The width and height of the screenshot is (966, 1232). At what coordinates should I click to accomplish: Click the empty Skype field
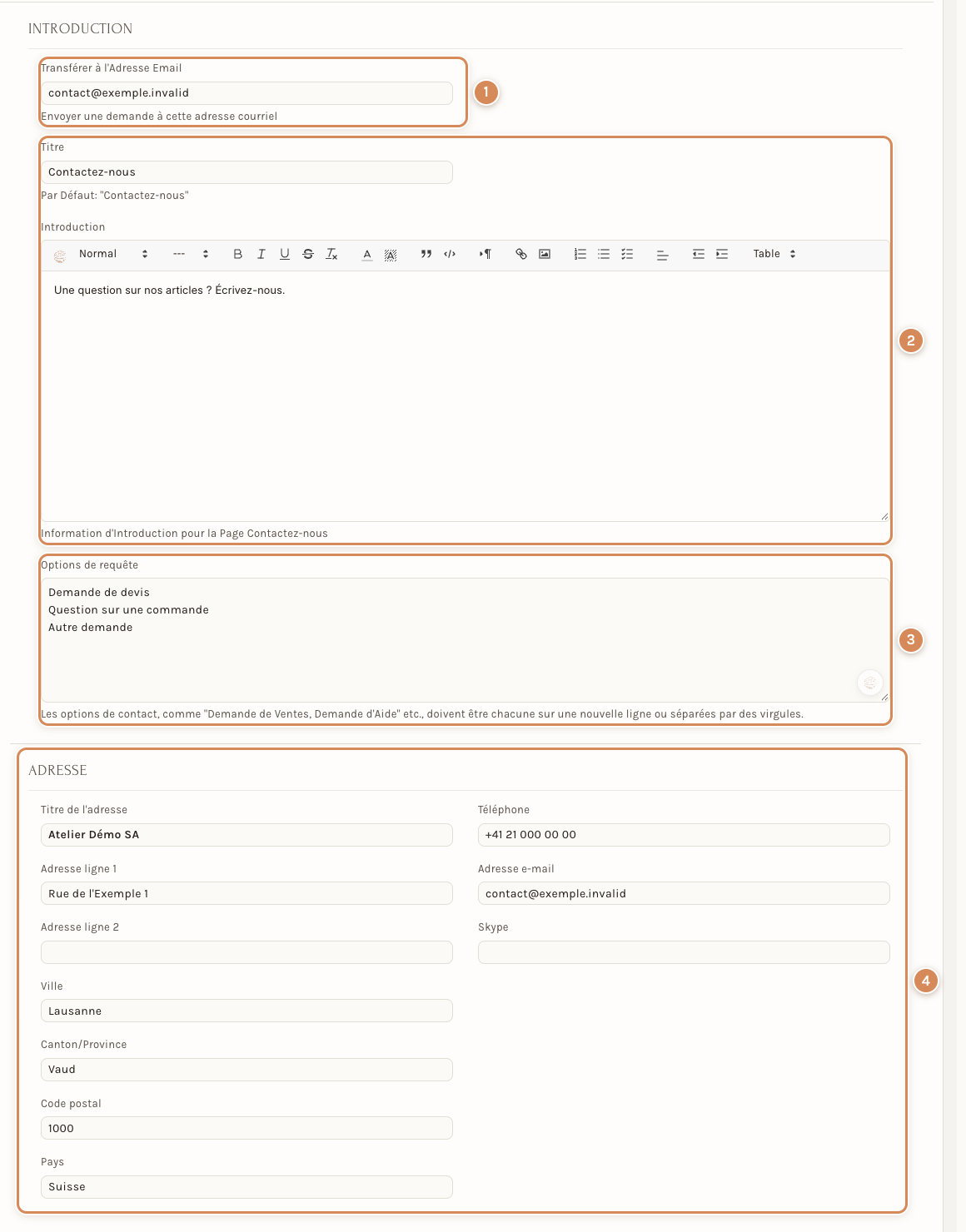(x=684, y=952)
